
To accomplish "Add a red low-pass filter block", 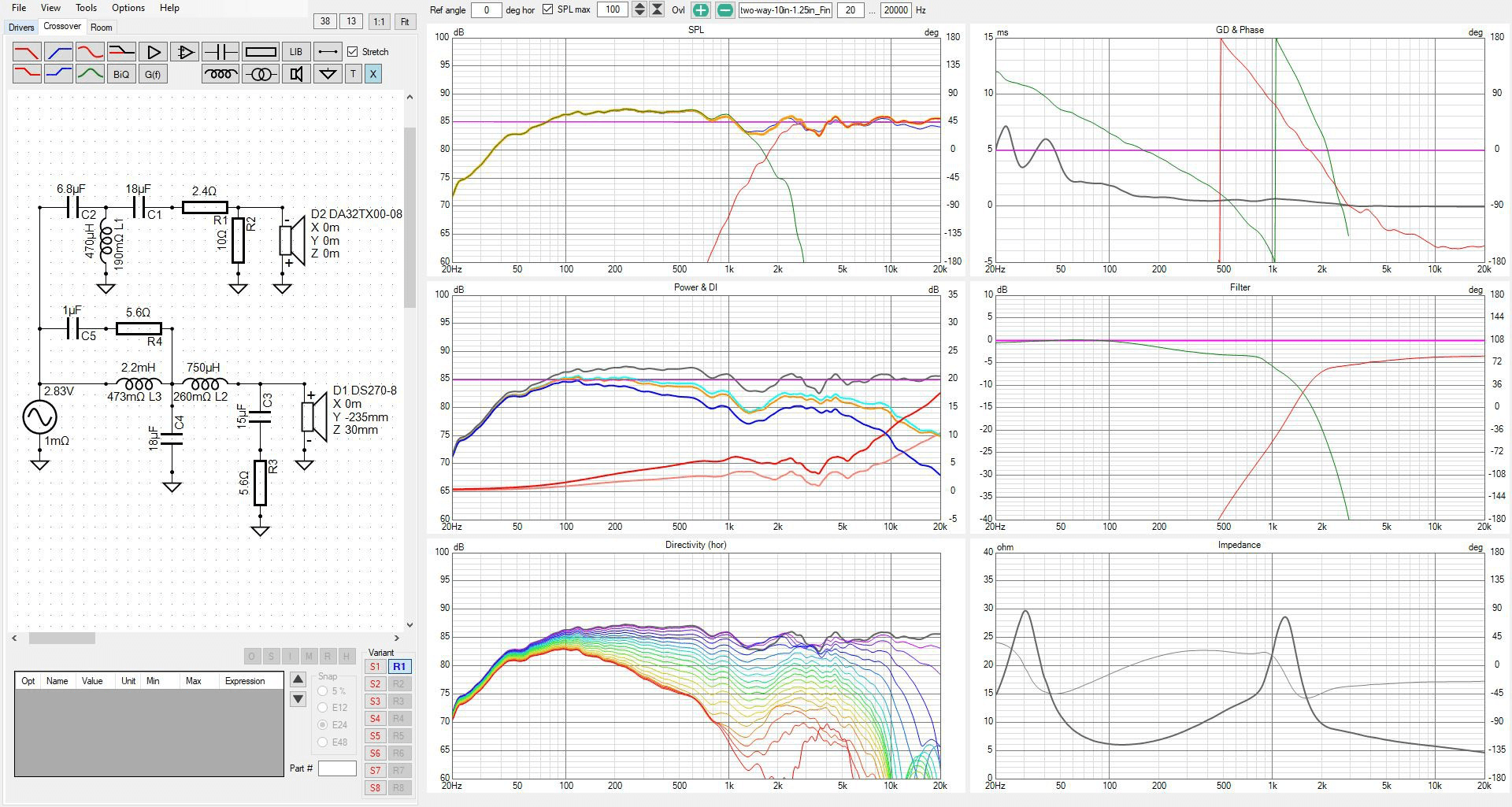I will tap(27, 52).
